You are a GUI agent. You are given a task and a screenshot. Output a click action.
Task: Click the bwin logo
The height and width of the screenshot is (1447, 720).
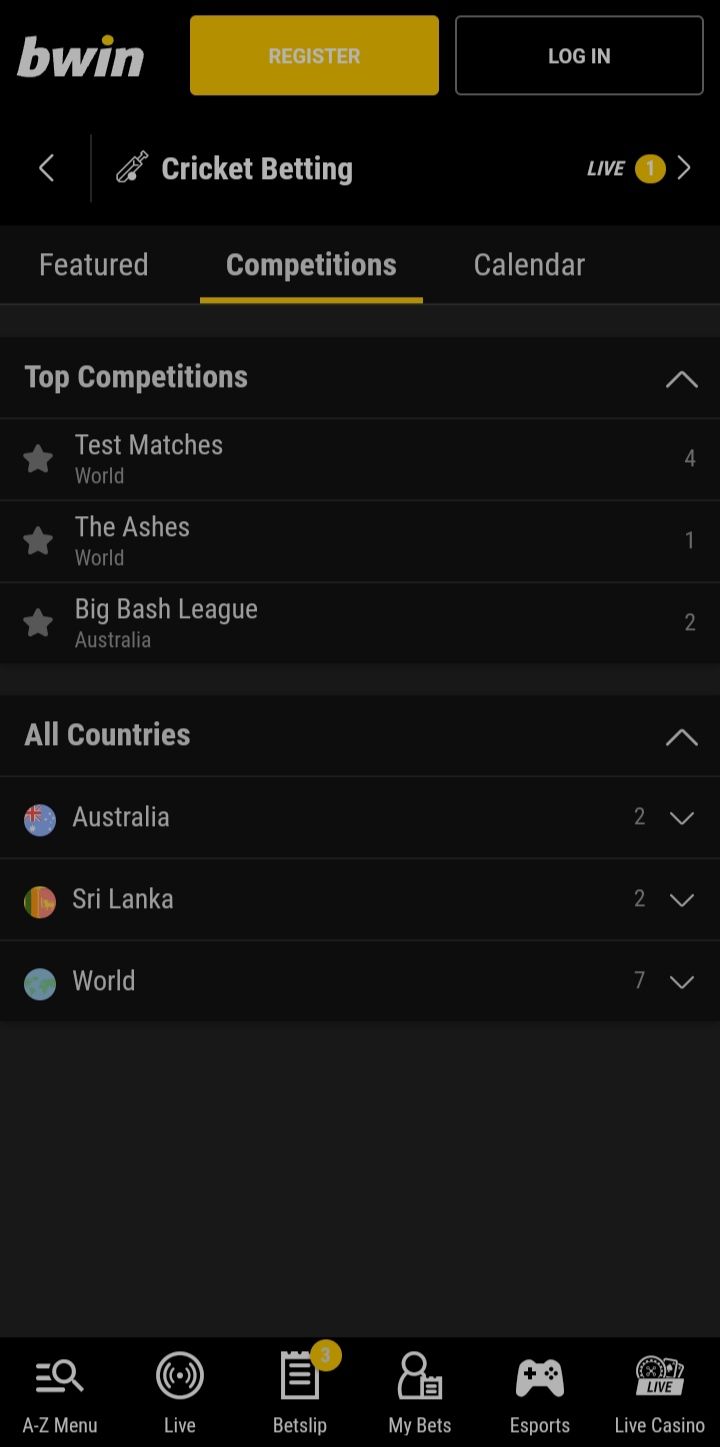pos(81,56)
